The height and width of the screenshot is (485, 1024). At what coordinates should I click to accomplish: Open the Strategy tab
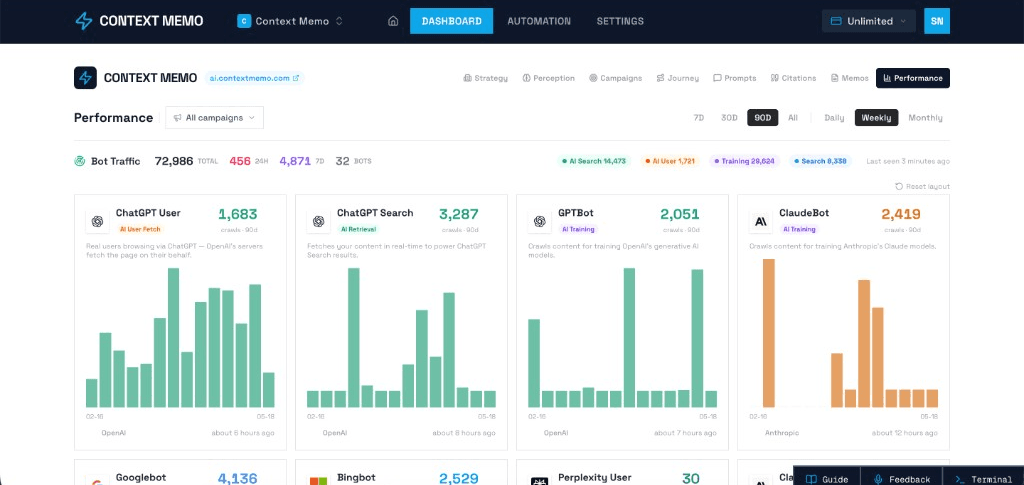485,78
